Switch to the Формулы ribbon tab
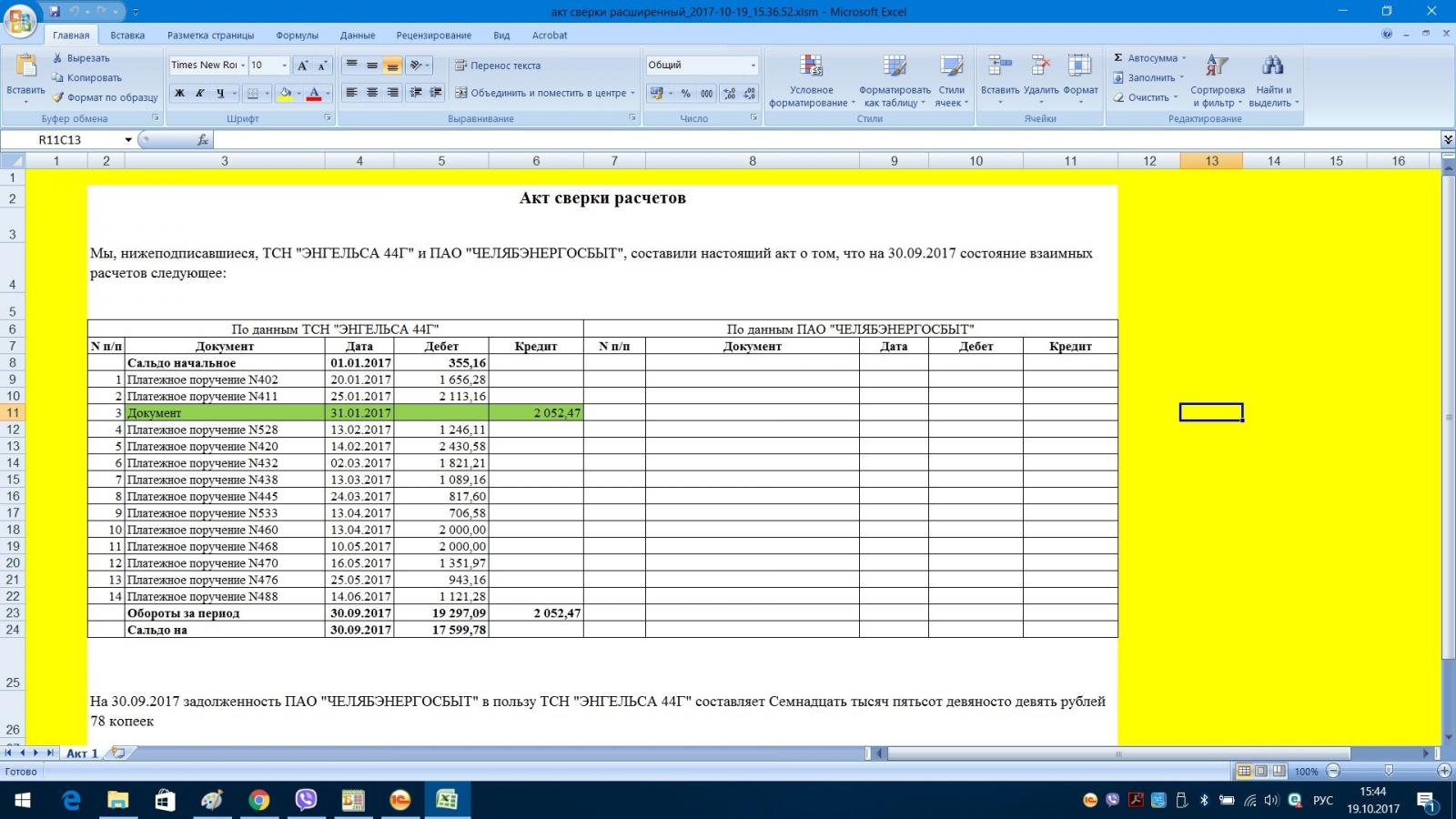 (x=297, y=35)
